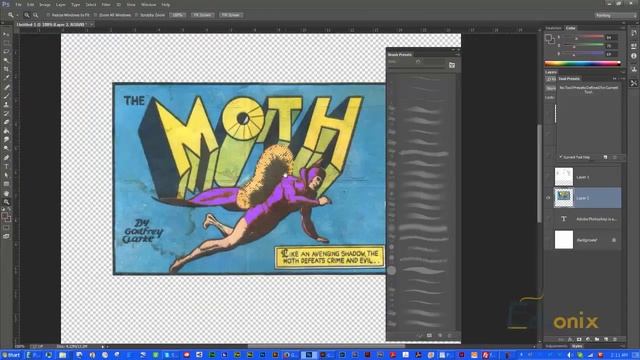Open the Edit menu
Image resolution: width=640 pixels, height=360 pixels.
click(x=31, y=4)
